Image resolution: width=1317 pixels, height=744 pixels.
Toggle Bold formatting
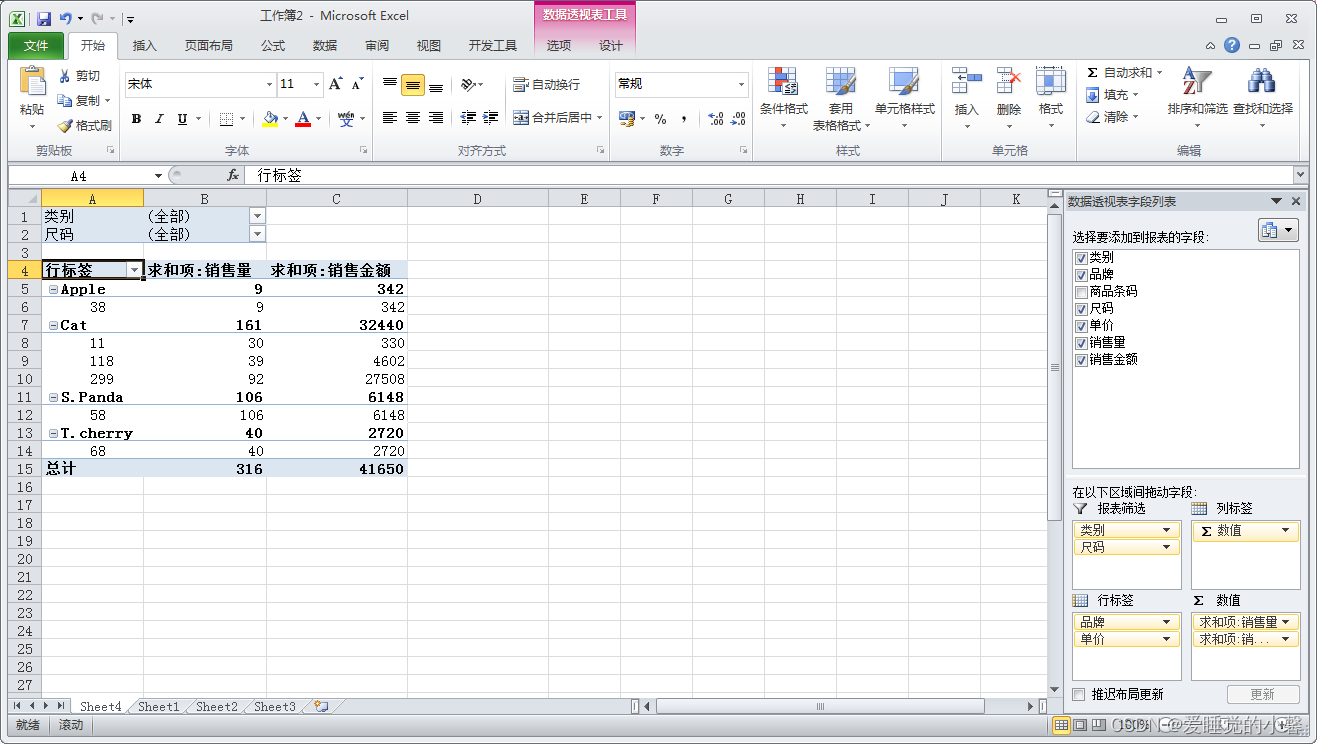(136, 119)
